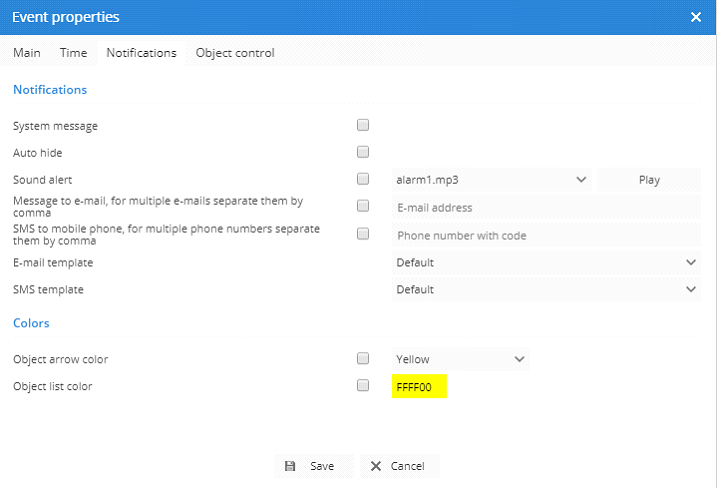Screen dimensions: 717x488
Task: Go to the Object control tab
Action: coord(235,53)
